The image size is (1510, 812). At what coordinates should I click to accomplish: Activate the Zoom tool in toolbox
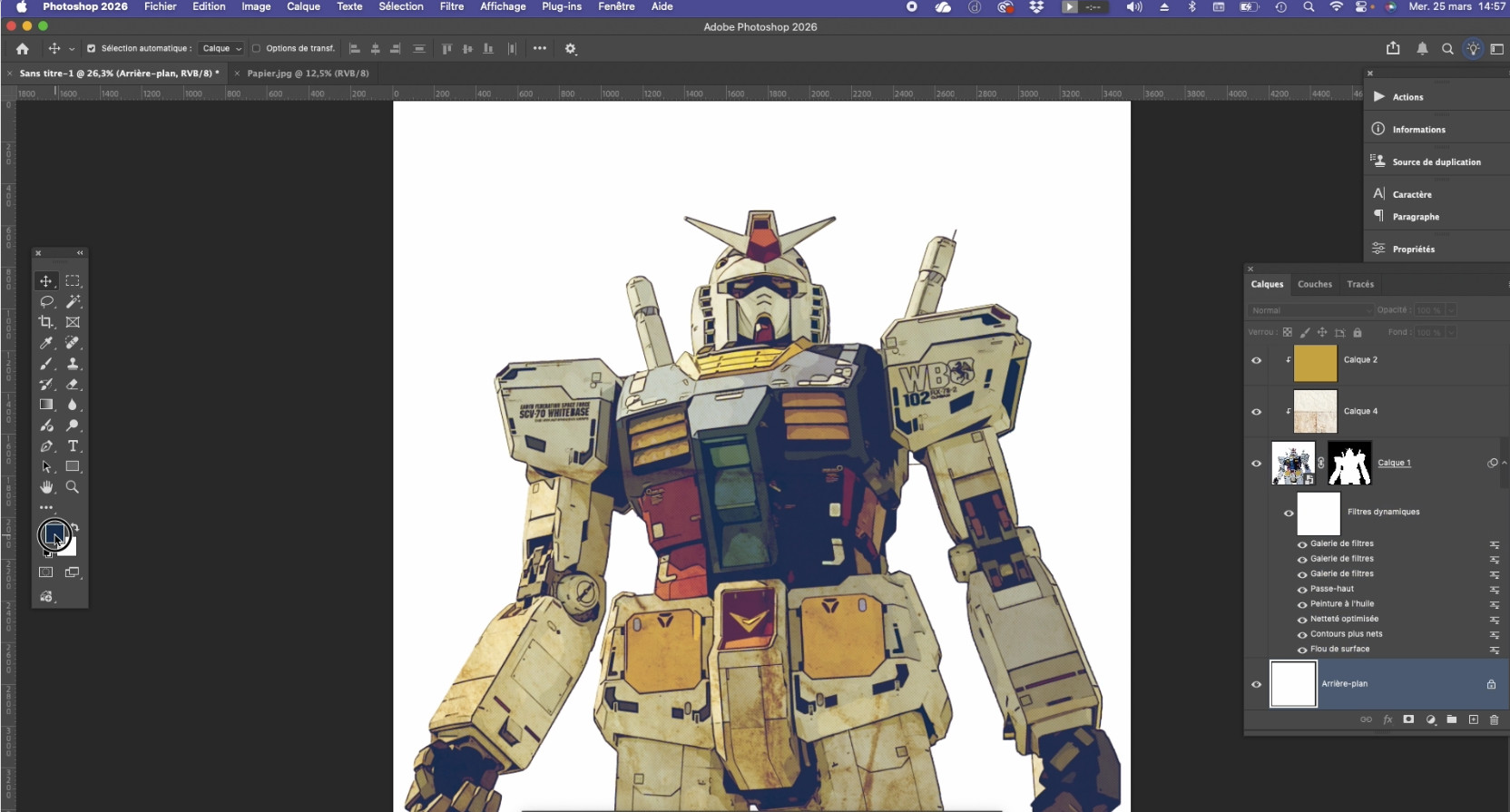73,487
